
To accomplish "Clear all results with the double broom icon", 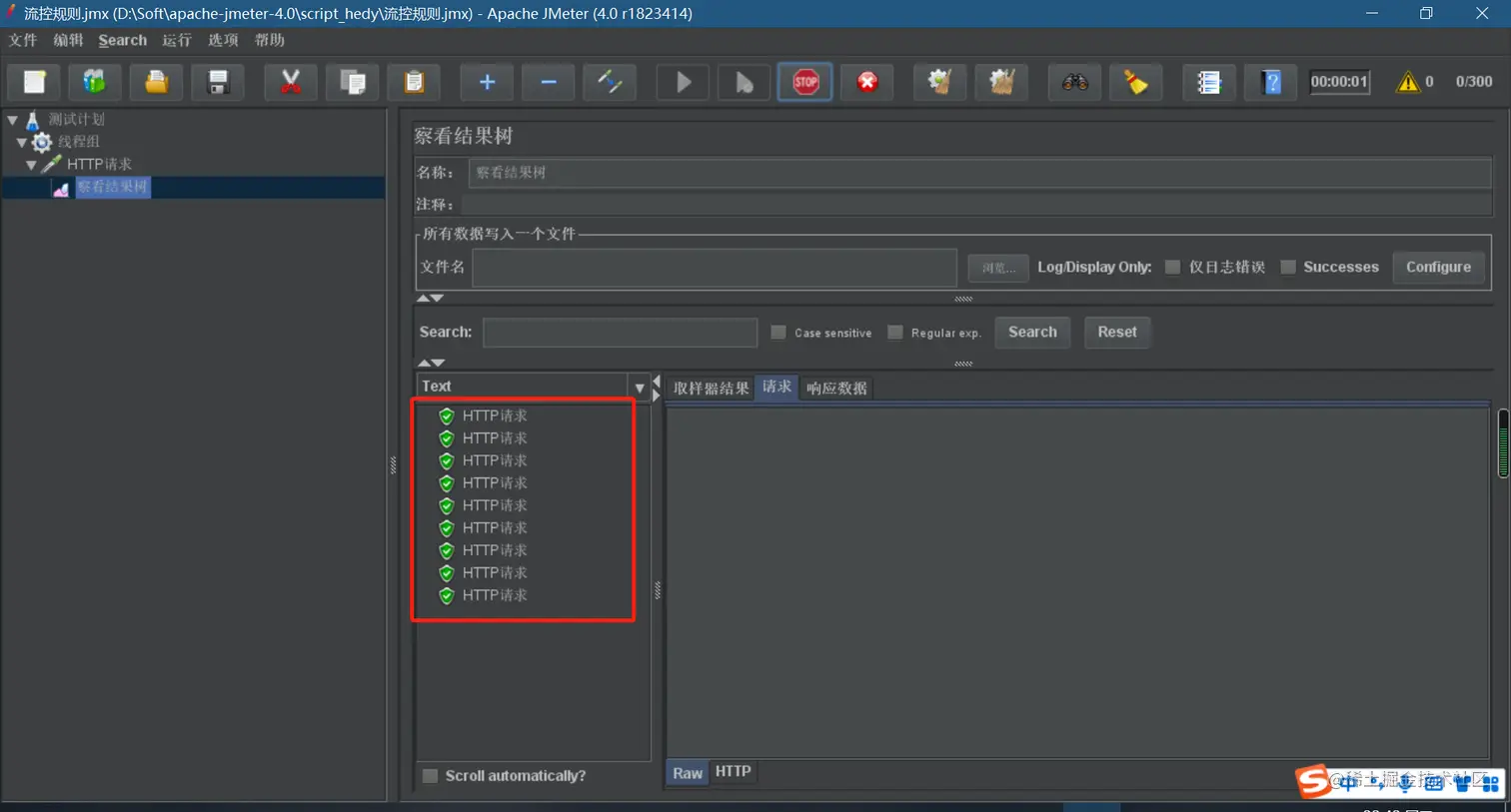I will [x=1001, y=82].
